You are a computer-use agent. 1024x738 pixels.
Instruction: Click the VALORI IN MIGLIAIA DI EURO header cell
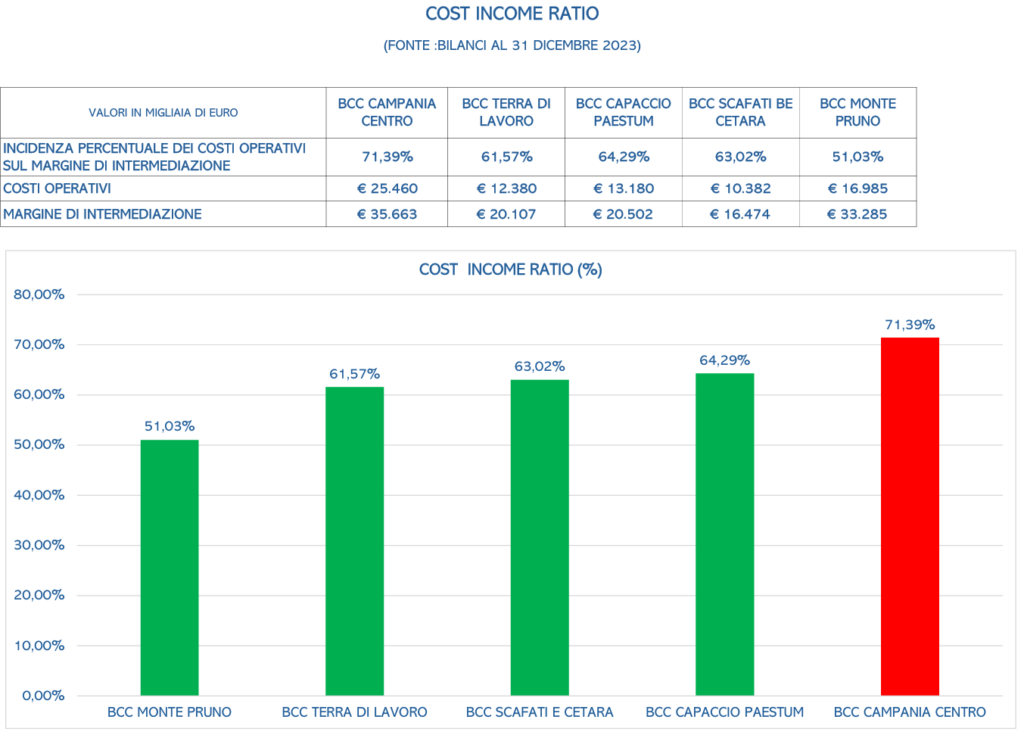click(x=163, y=112)
